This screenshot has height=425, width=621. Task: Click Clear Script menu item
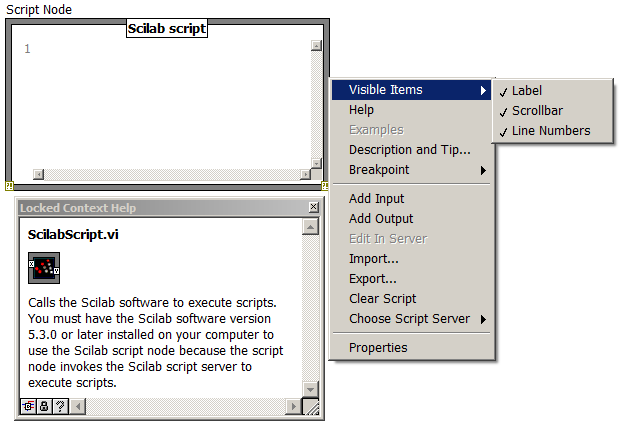tap(411, 299)
